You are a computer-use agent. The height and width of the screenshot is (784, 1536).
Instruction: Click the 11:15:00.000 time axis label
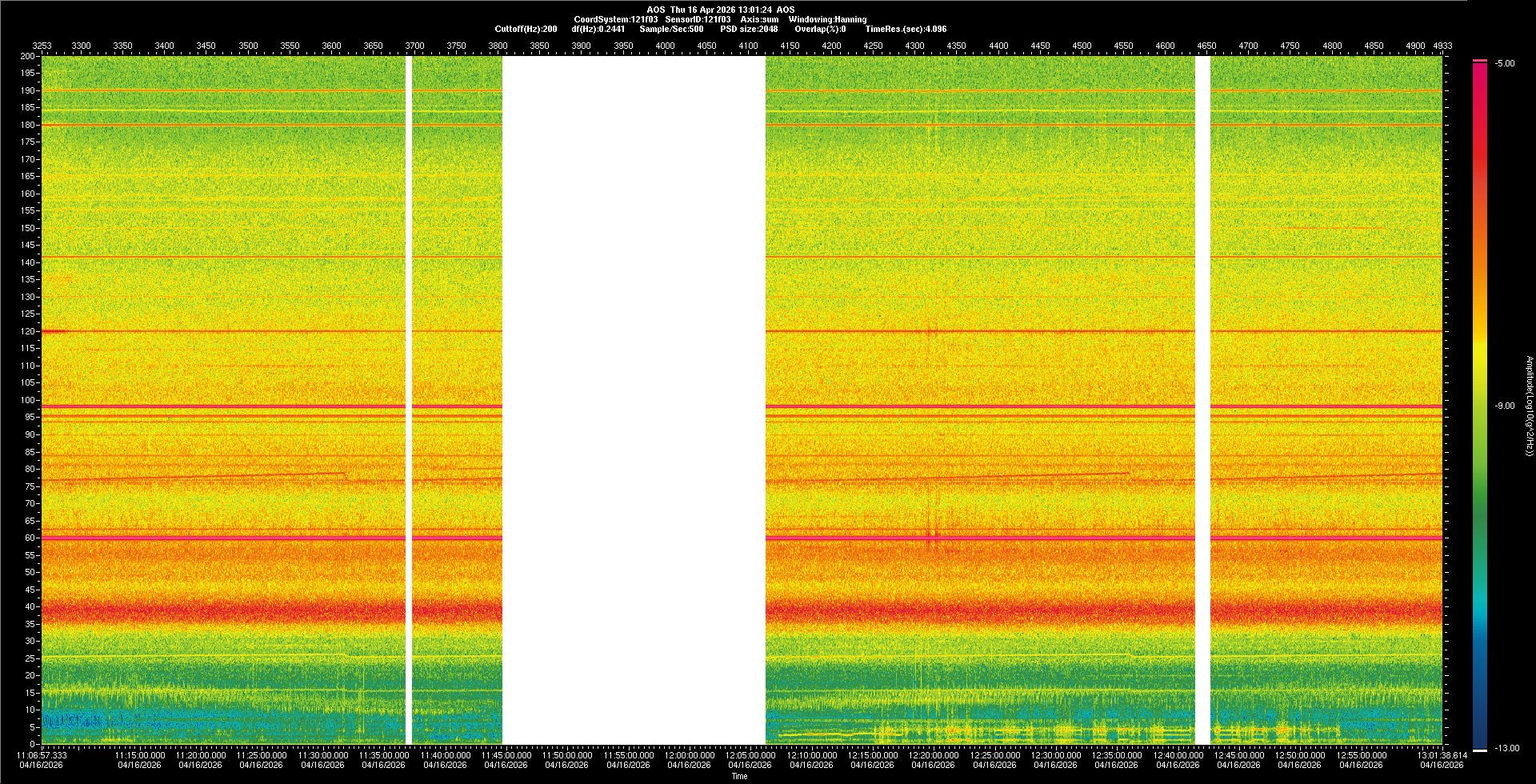140,755
